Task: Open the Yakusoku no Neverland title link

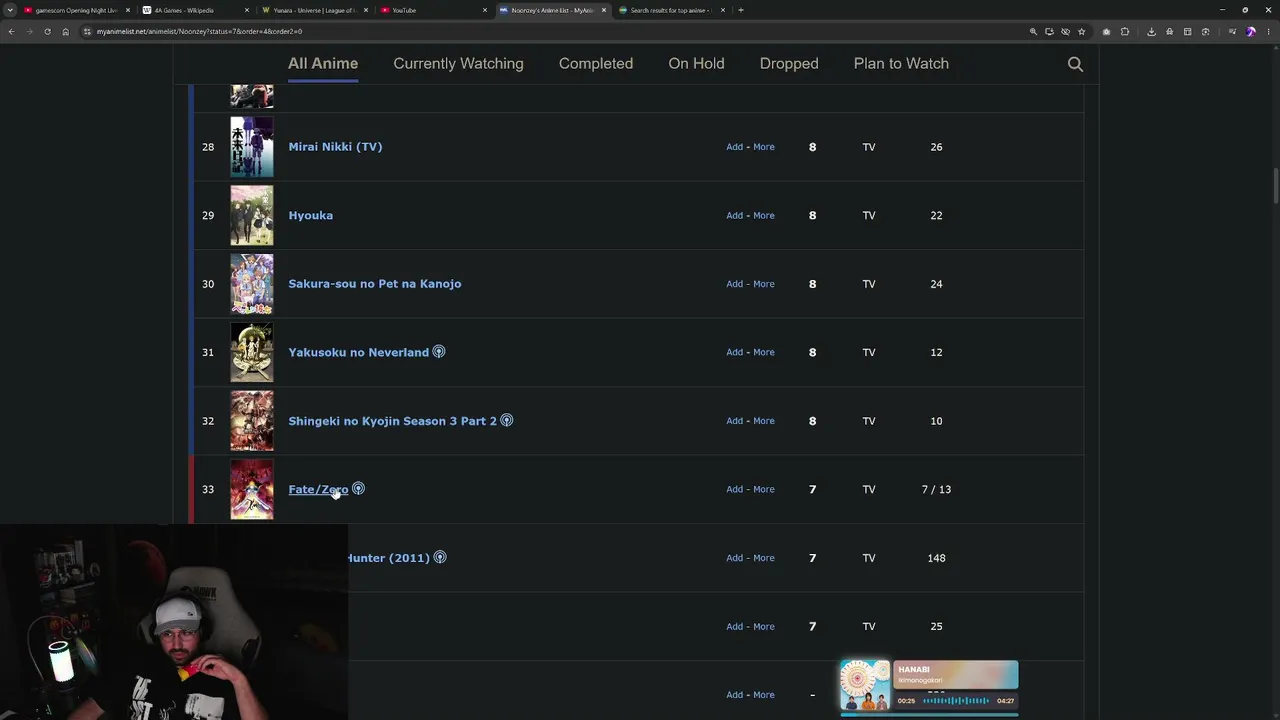Action: pos(358,352)
